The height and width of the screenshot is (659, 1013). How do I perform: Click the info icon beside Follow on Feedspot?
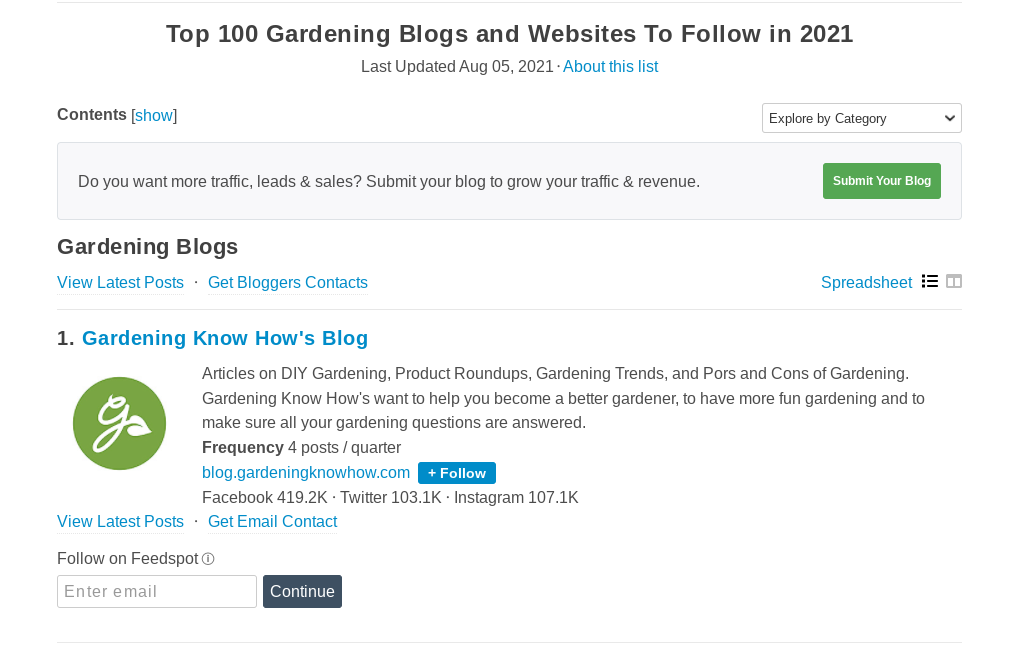click(x=208, y=559)
